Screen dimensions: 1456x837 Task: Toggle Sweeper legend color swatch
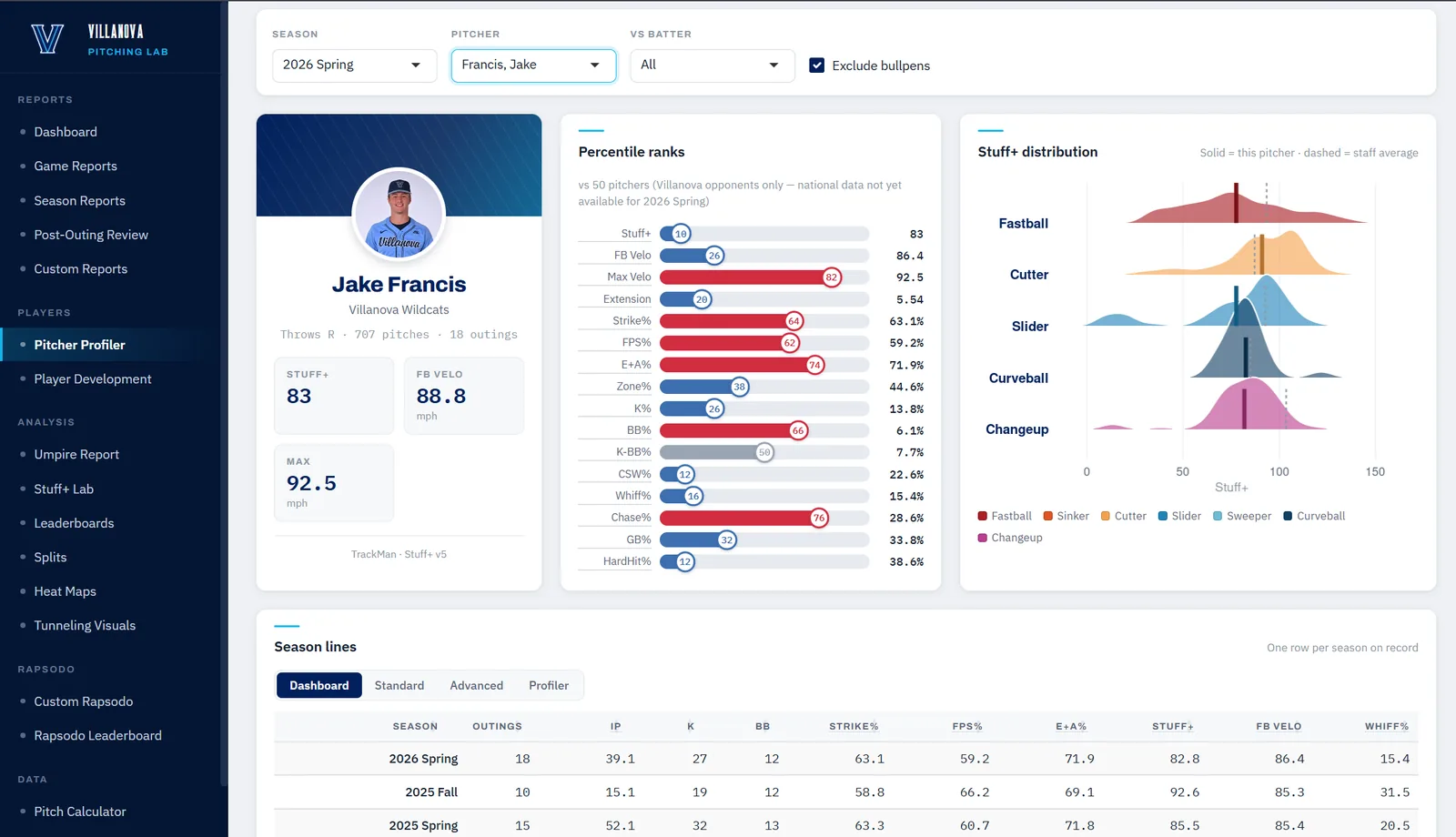[x=1218, y=516]
